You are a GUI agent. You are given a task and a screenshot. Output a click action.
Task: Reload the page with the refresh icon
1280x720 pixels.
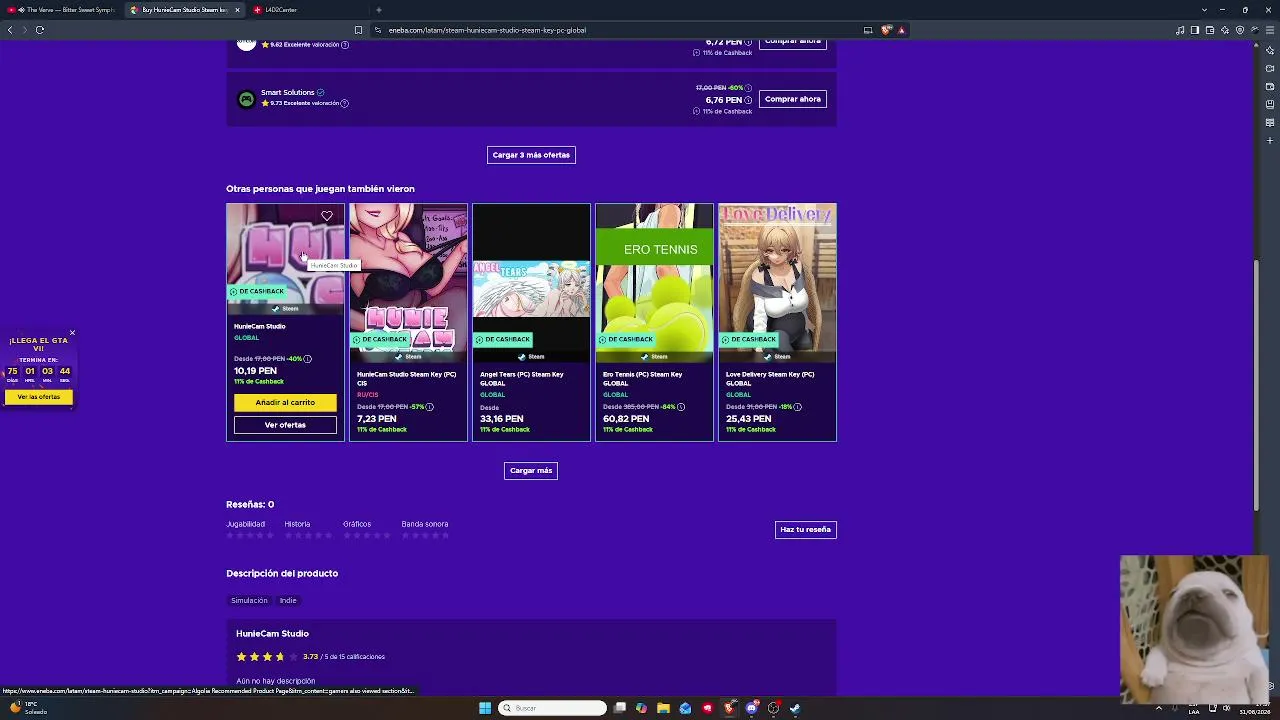pyautogui.click(x=40, y=30)
